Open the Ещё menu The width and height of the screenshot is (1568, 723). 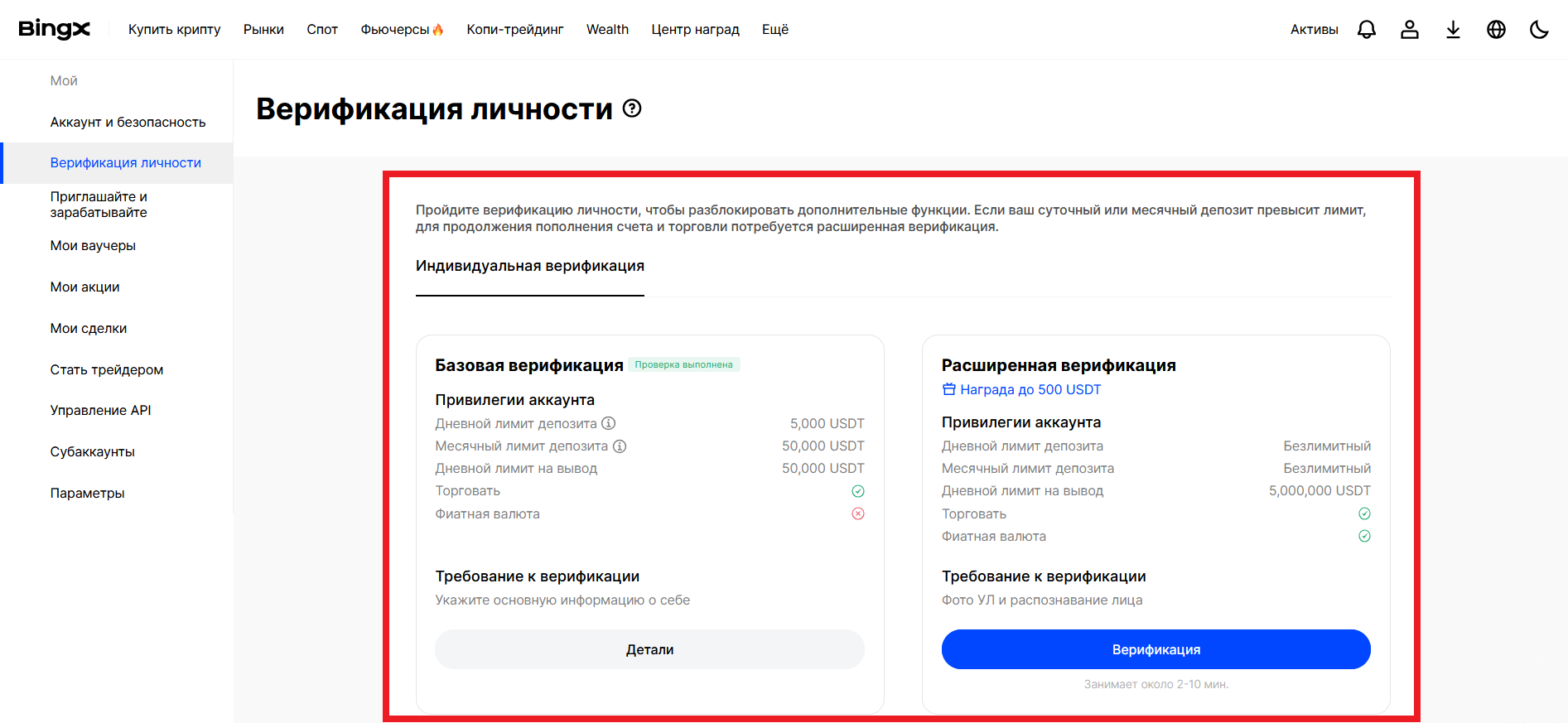774,30
